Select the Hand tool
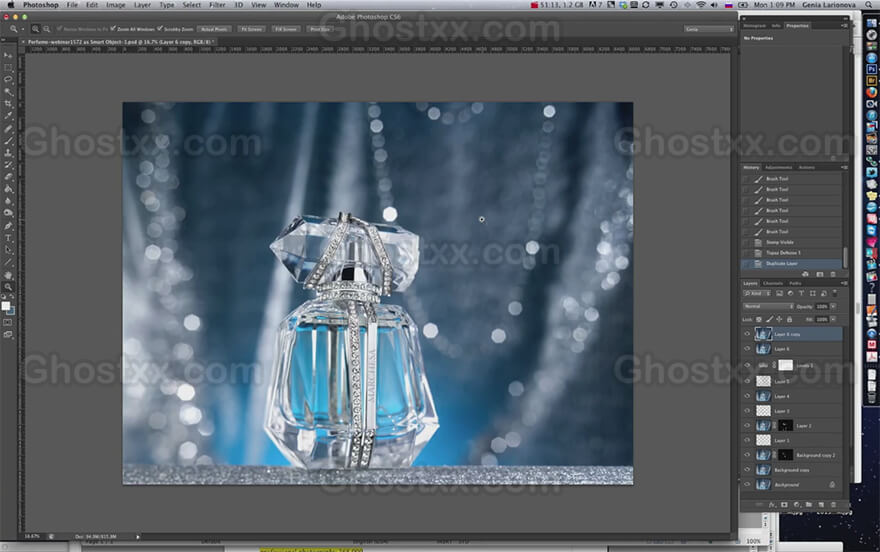This screenshot has height=552, width=880. [x=8, y=275]
